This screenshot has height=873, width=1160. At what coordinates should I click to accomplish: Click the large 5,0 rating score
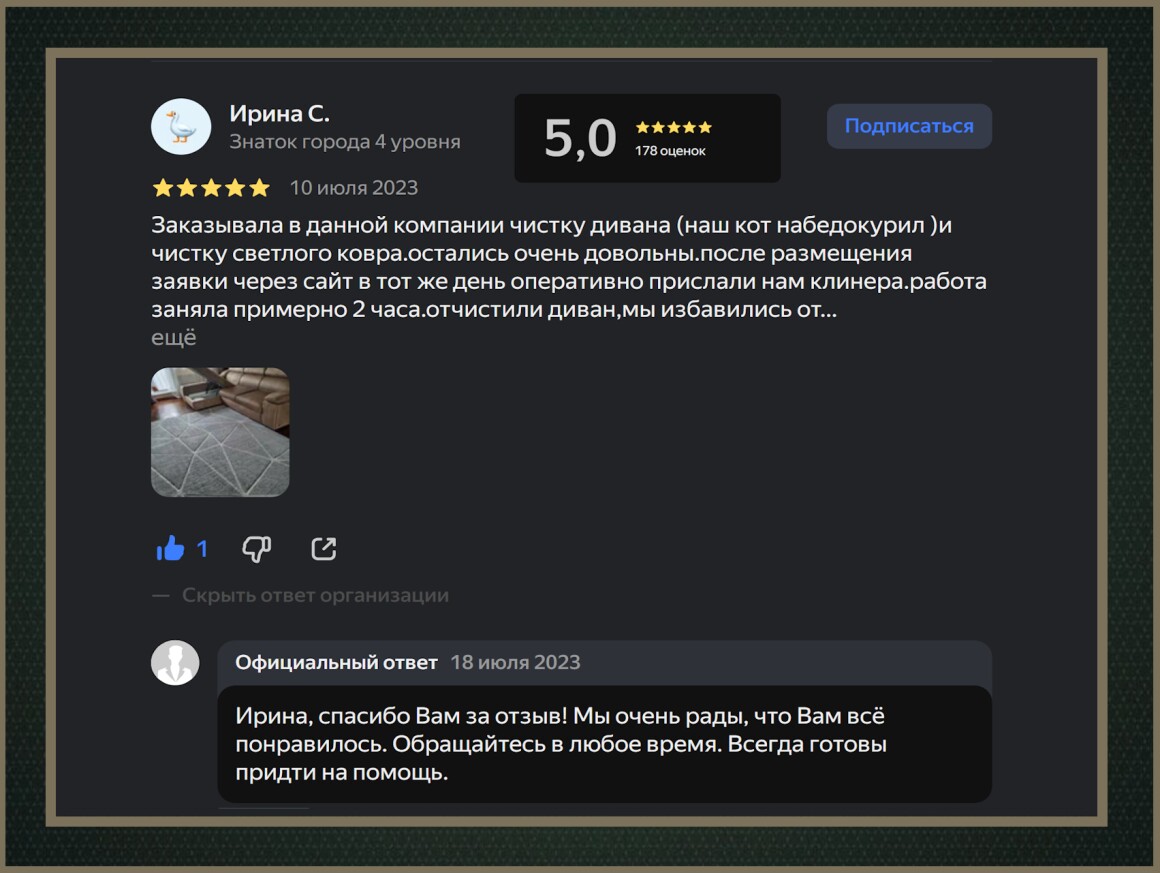(x=580, y=138)
